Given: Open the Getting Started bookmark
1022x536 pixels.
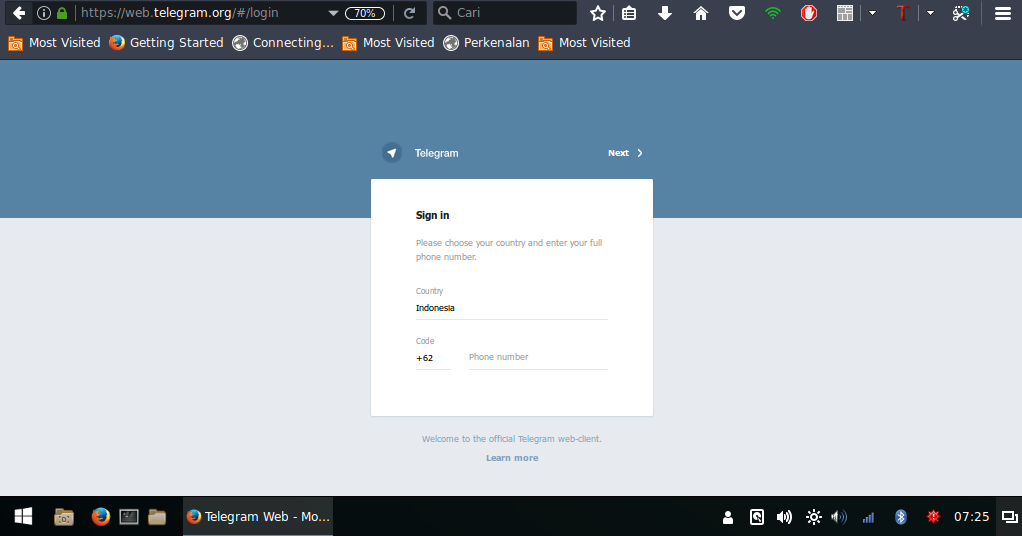Looking at the screenshot, I should click(x=166, y=43).
